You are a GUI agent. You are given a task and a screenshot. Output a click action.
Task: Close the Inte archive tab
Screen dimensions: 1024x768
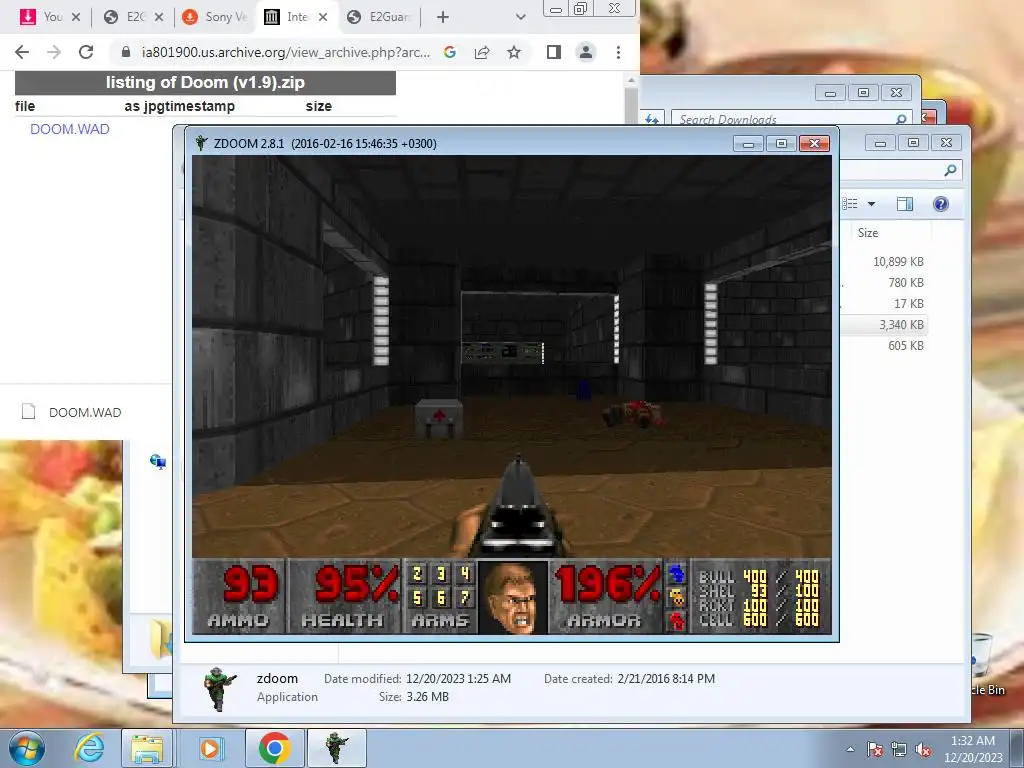point(323,18)
